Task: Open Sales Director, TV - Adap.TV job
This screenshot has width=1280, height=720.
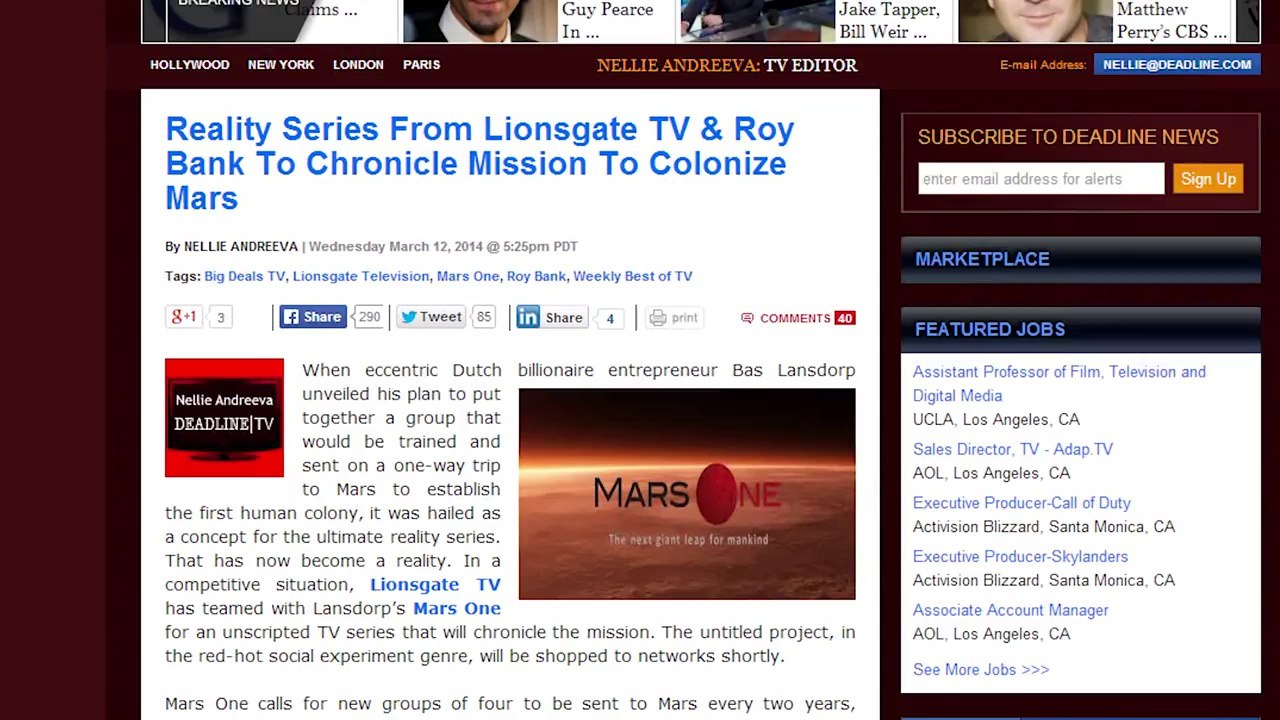Action: click(x=1012, y=450)
